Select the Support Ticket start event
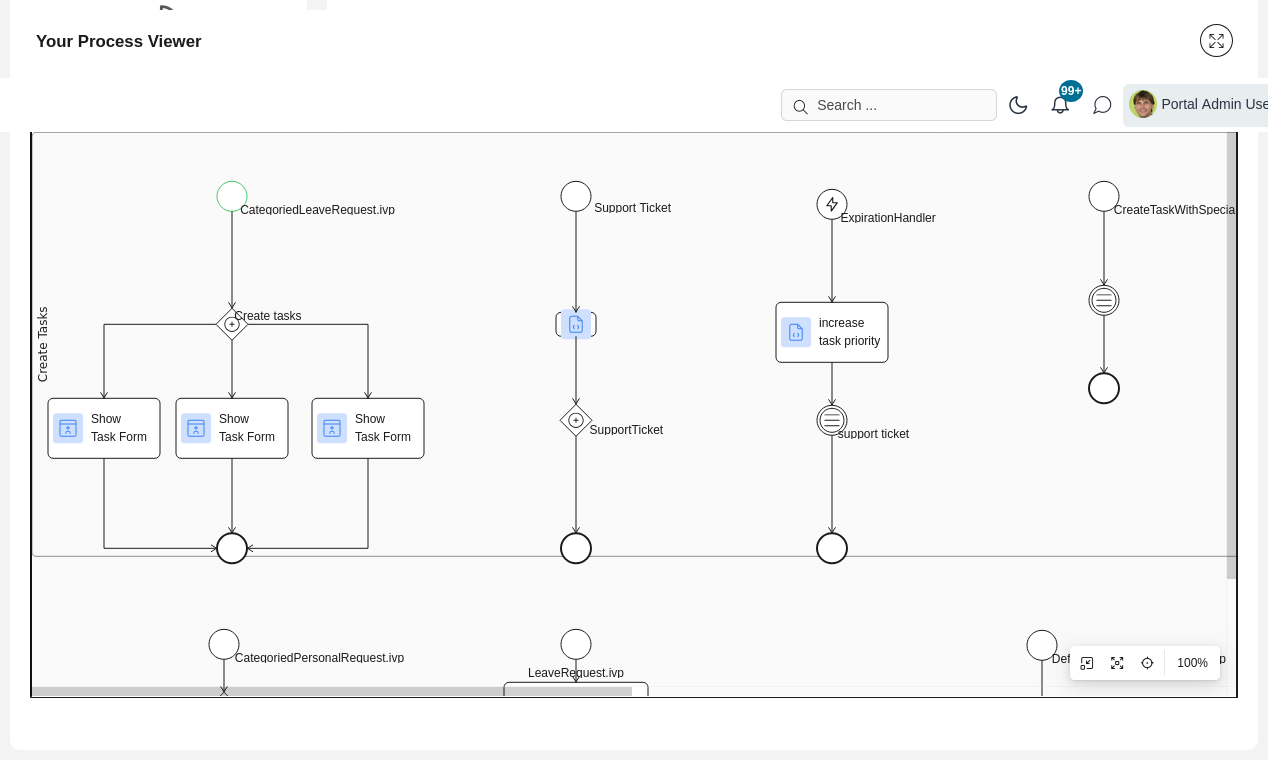 point(576,196)
